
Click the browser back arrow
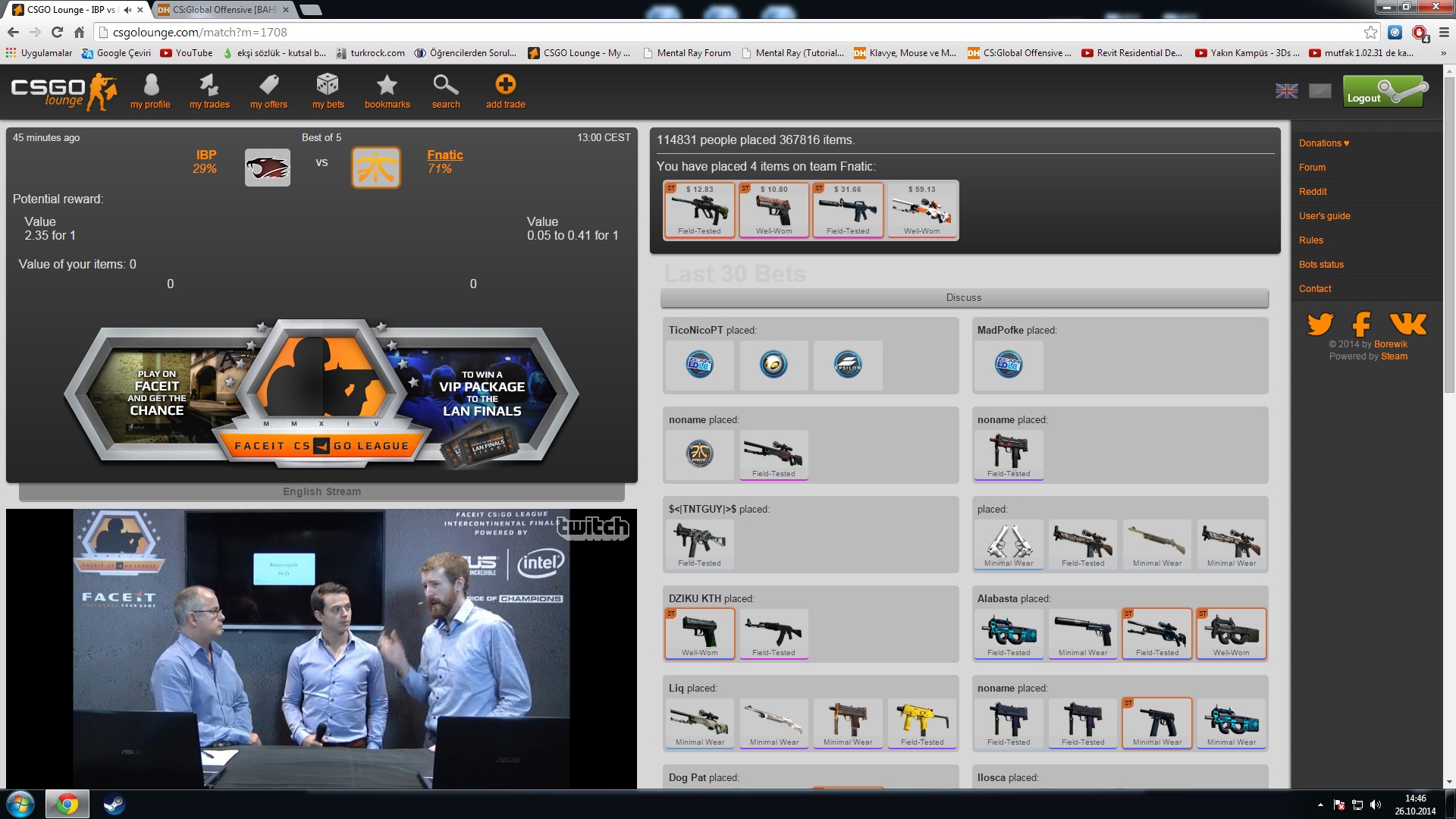13,32
